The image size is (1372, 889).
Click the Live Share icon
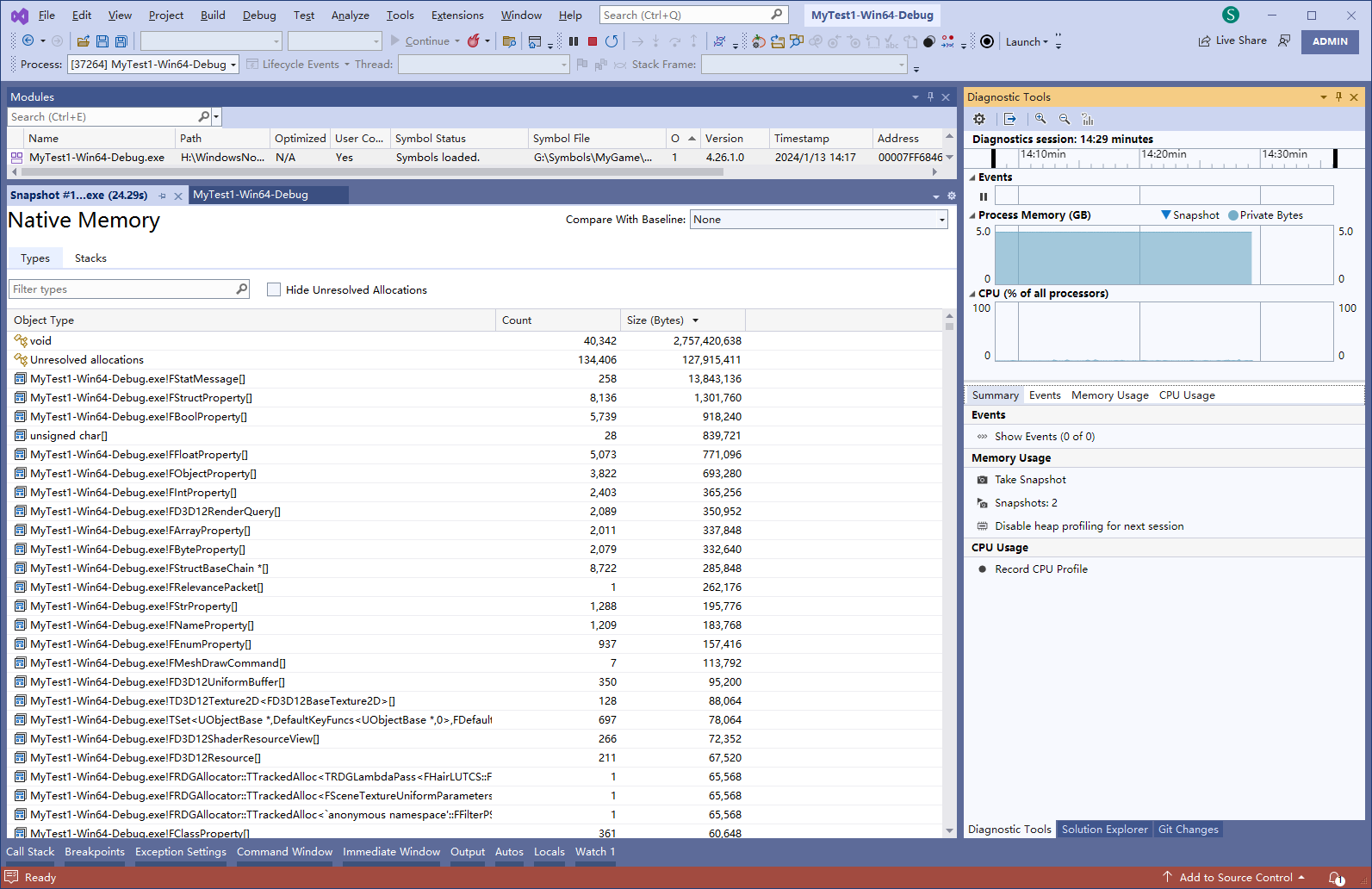click(1204, 40)
